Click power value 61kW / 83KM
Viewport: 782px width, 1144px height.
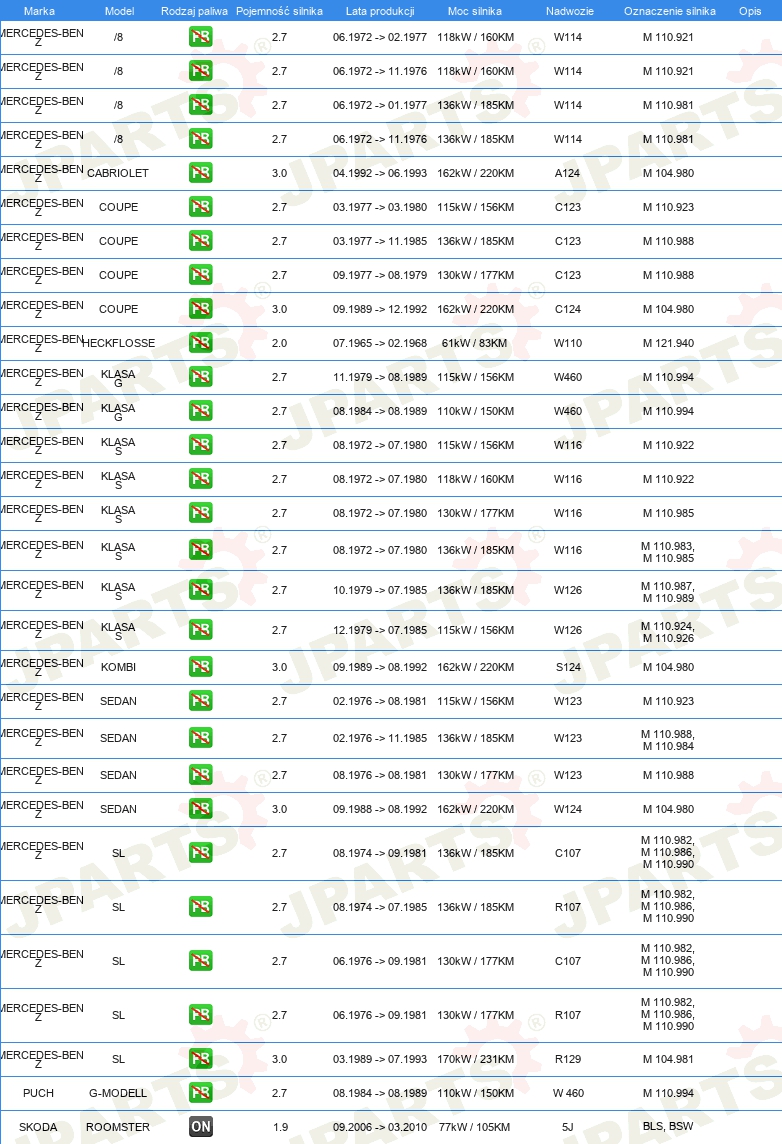pyautogui.click(x=474, y=343)
